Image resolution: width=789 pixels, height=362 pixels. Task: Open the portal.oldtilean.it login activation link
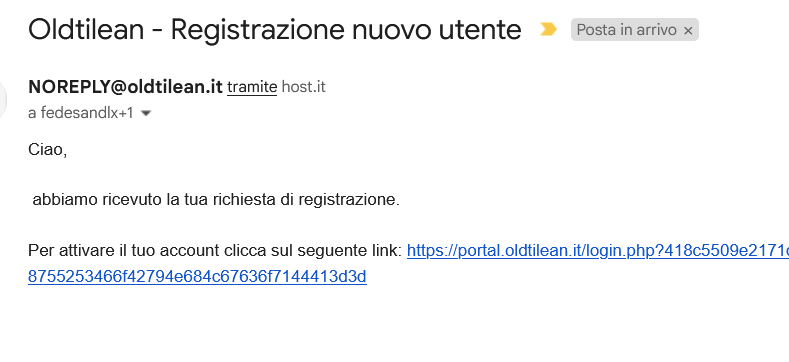coord(598,251)
